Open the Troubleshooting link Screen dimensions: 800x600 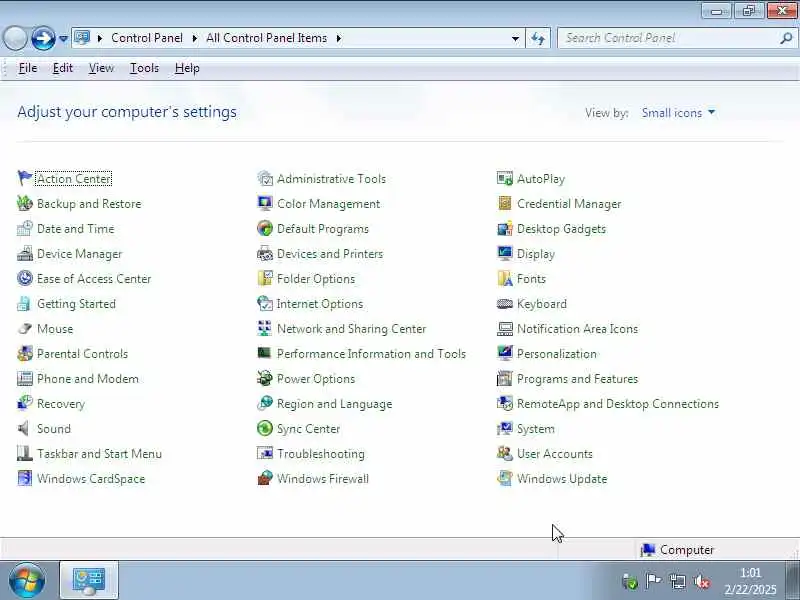321,454
